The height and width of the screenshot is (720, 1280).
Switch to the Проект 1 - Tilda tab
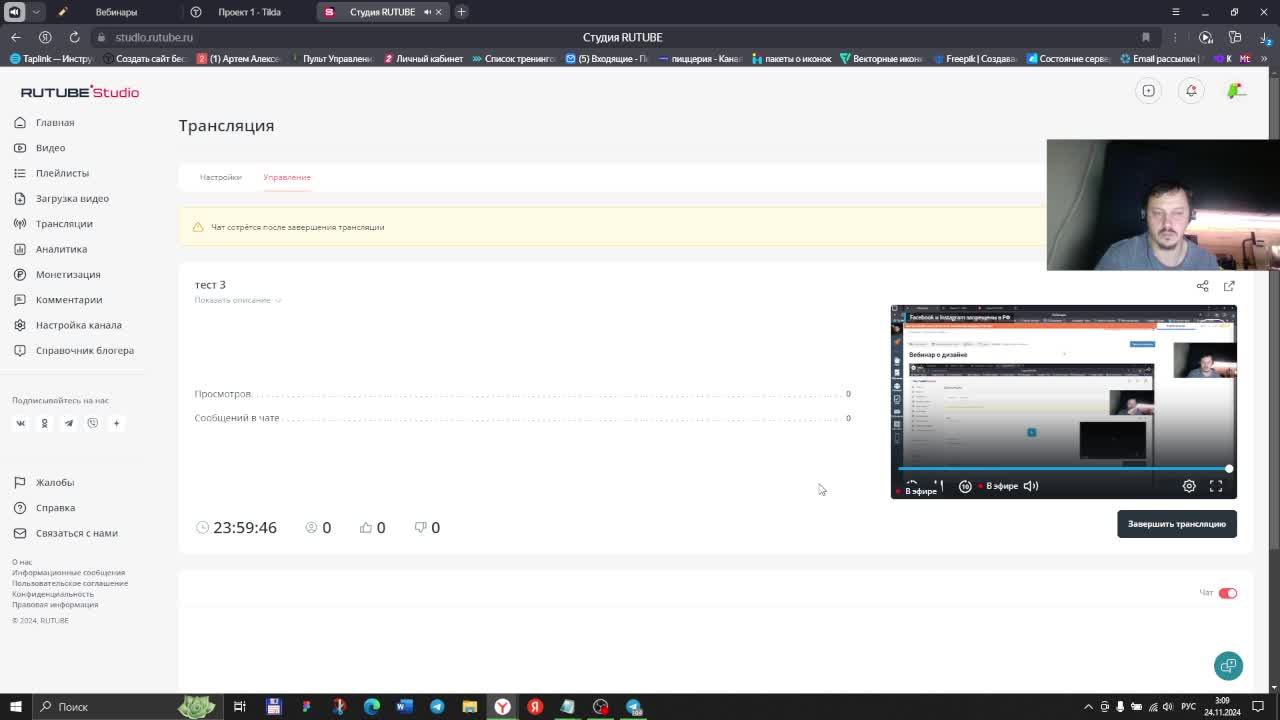tap(249, 12)
